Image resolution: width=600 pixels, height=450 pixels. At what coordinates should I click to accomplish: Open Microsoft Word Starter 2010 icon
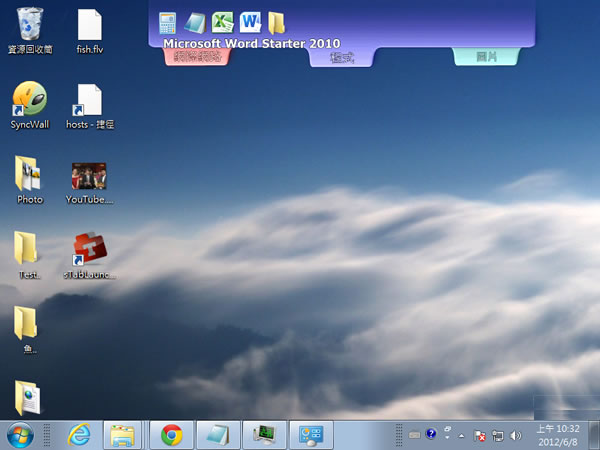[x=249, y=22]
